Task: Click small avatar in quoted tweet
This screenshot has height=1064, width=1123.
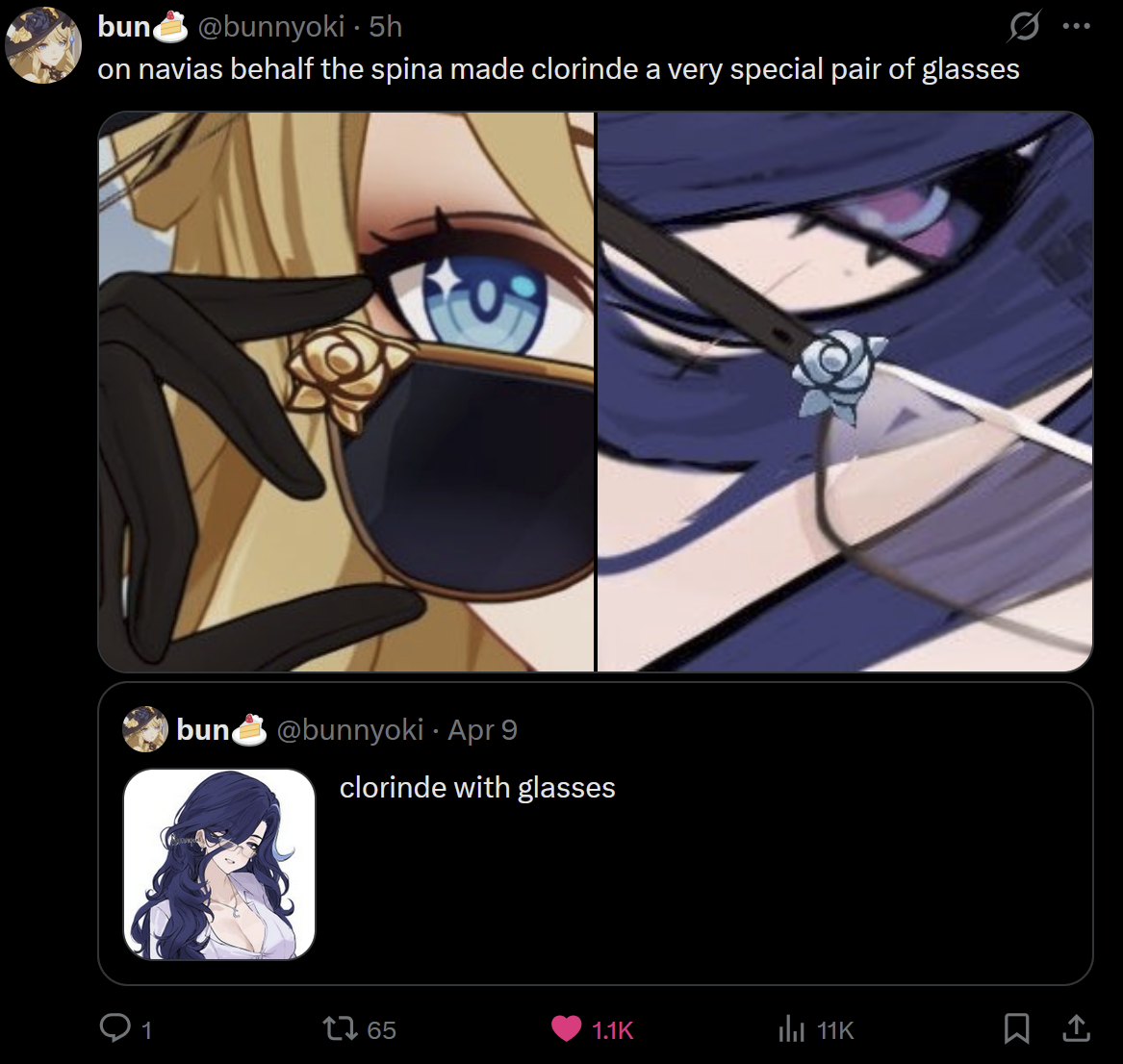Action: [x=145, y=729]
